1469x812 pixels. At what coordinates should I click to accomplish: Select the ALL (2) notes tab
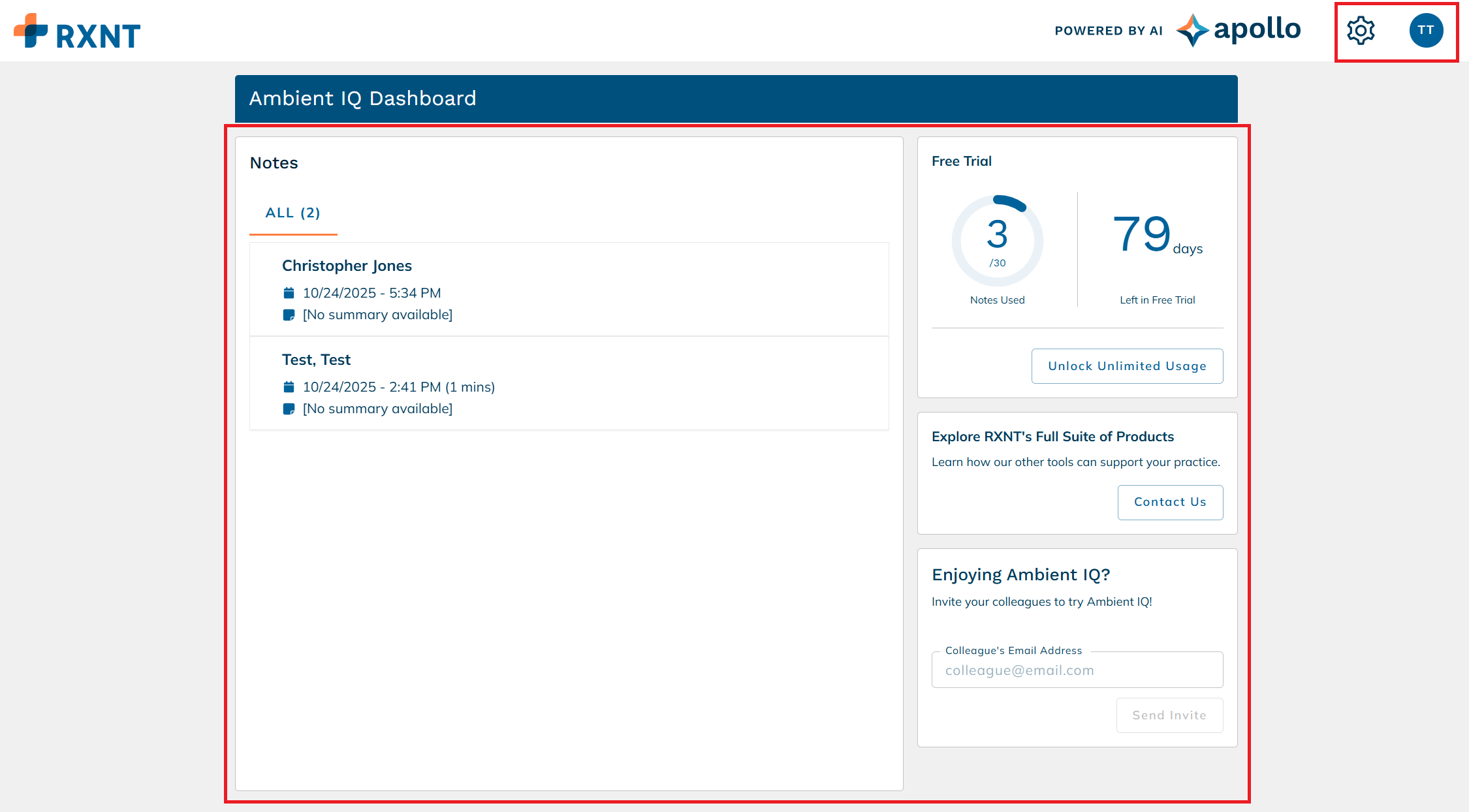pyautogui.click(x=293, y=213)
